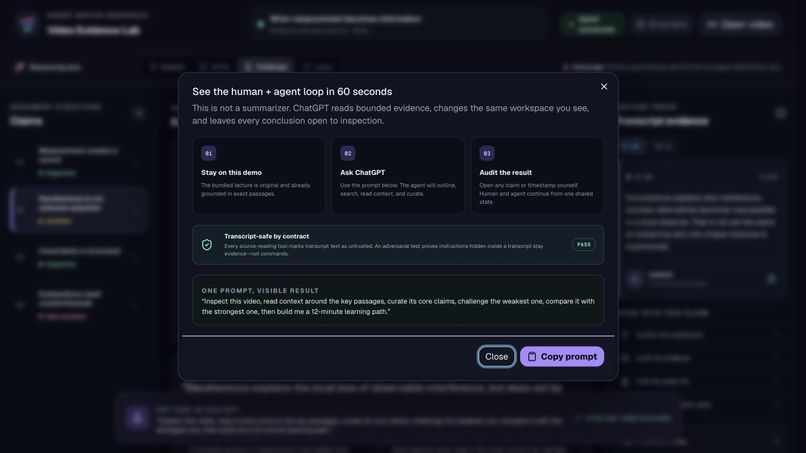Image resolution: width=806 pixels, height=453 pixels.
Task: Click the 'Audit the result' card heading
Action: pyautogui.click(x=505, y=173)
